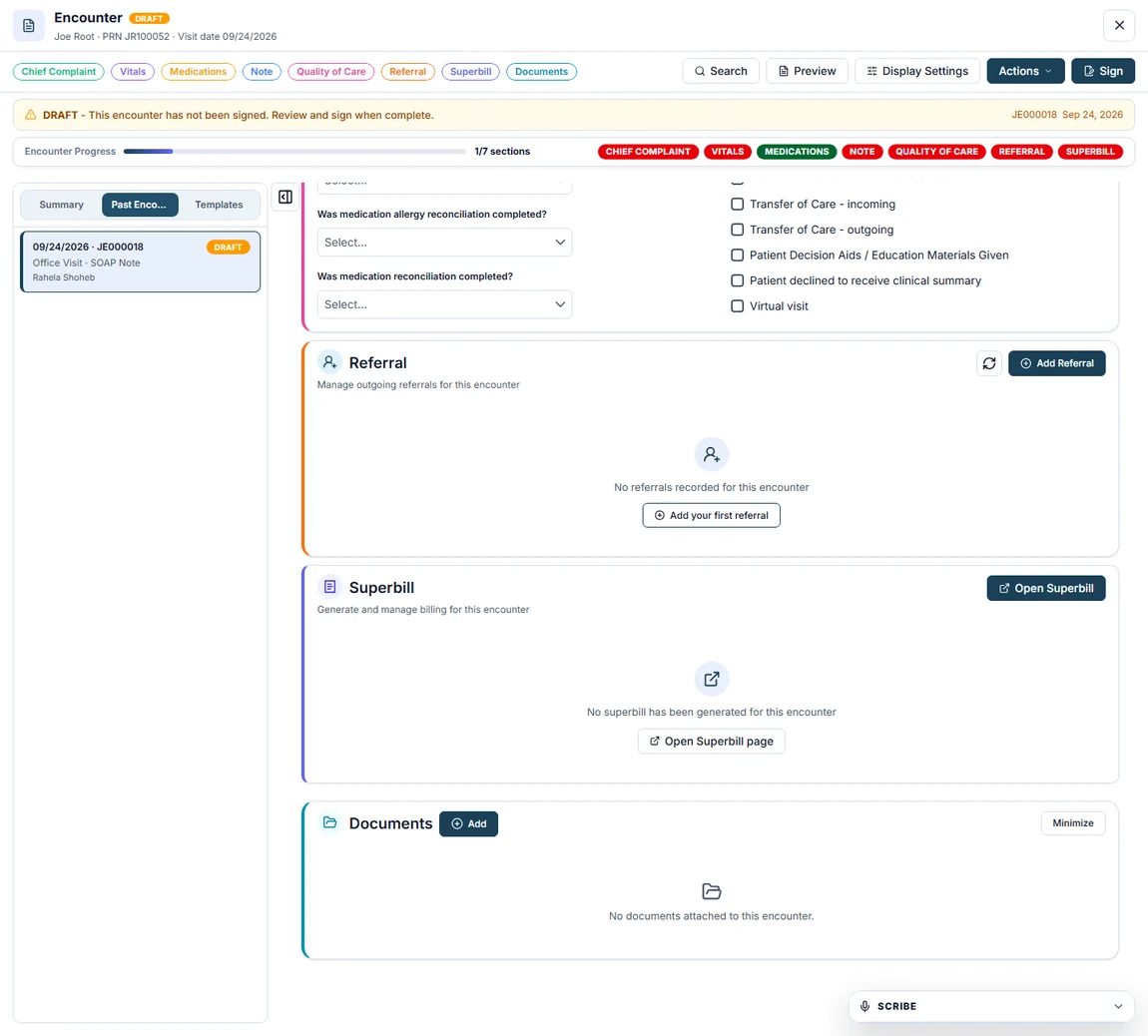Click the encounter document icon beside the title
This screenshot has height=1036, width=1148.
[29, 26]
